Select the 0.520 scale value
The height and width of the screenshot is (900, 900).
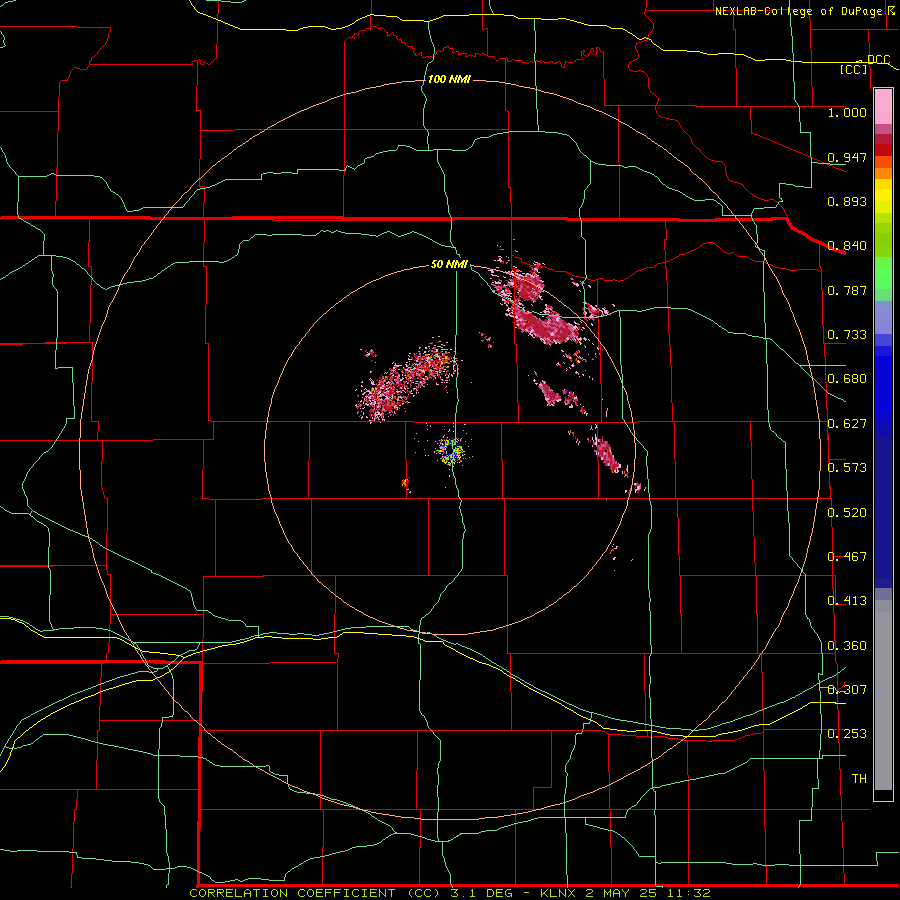click(847, 513)
